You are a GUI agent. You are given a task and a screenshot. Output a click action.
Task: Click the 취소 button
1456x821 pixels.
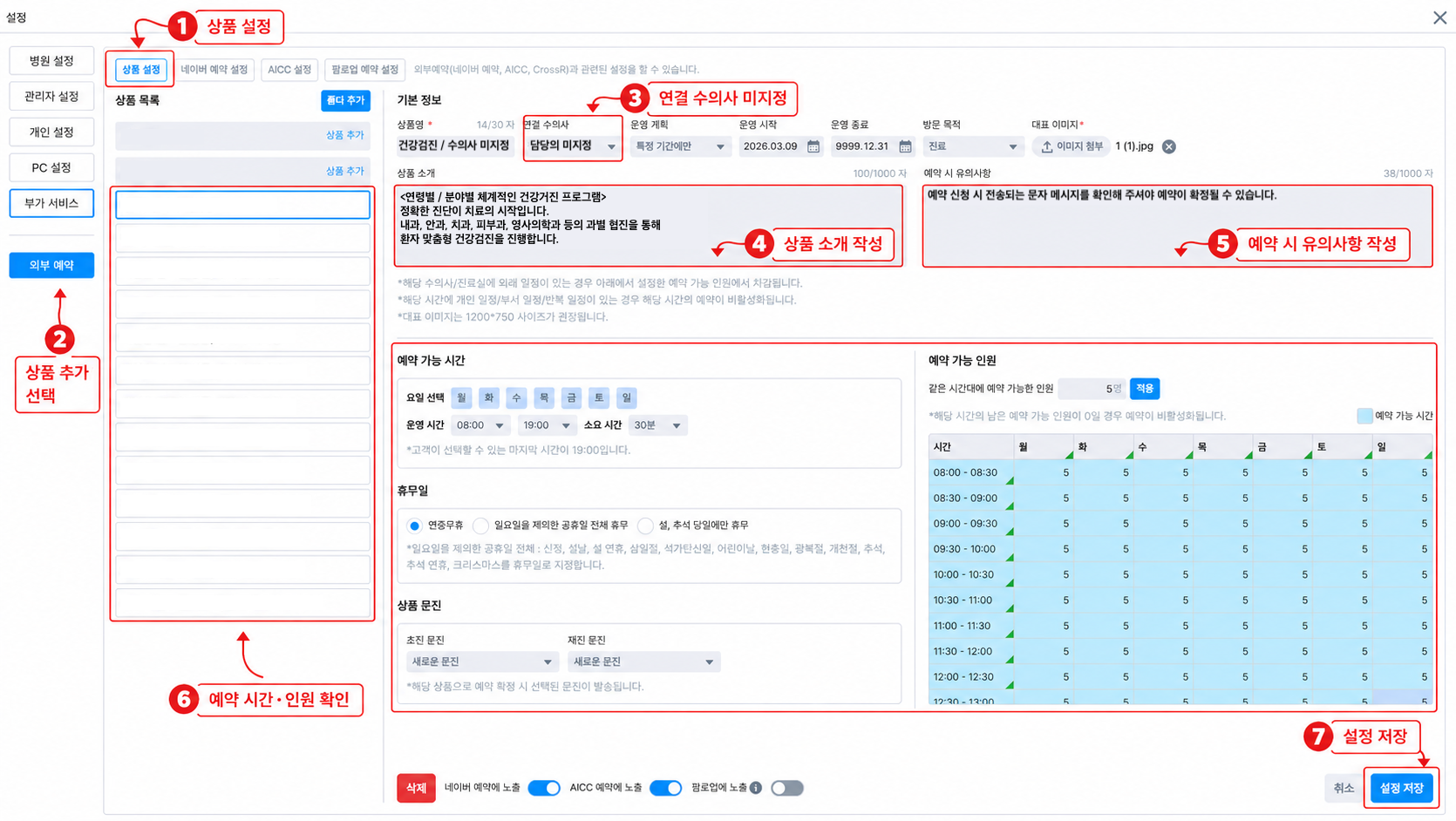(1344, 788)
